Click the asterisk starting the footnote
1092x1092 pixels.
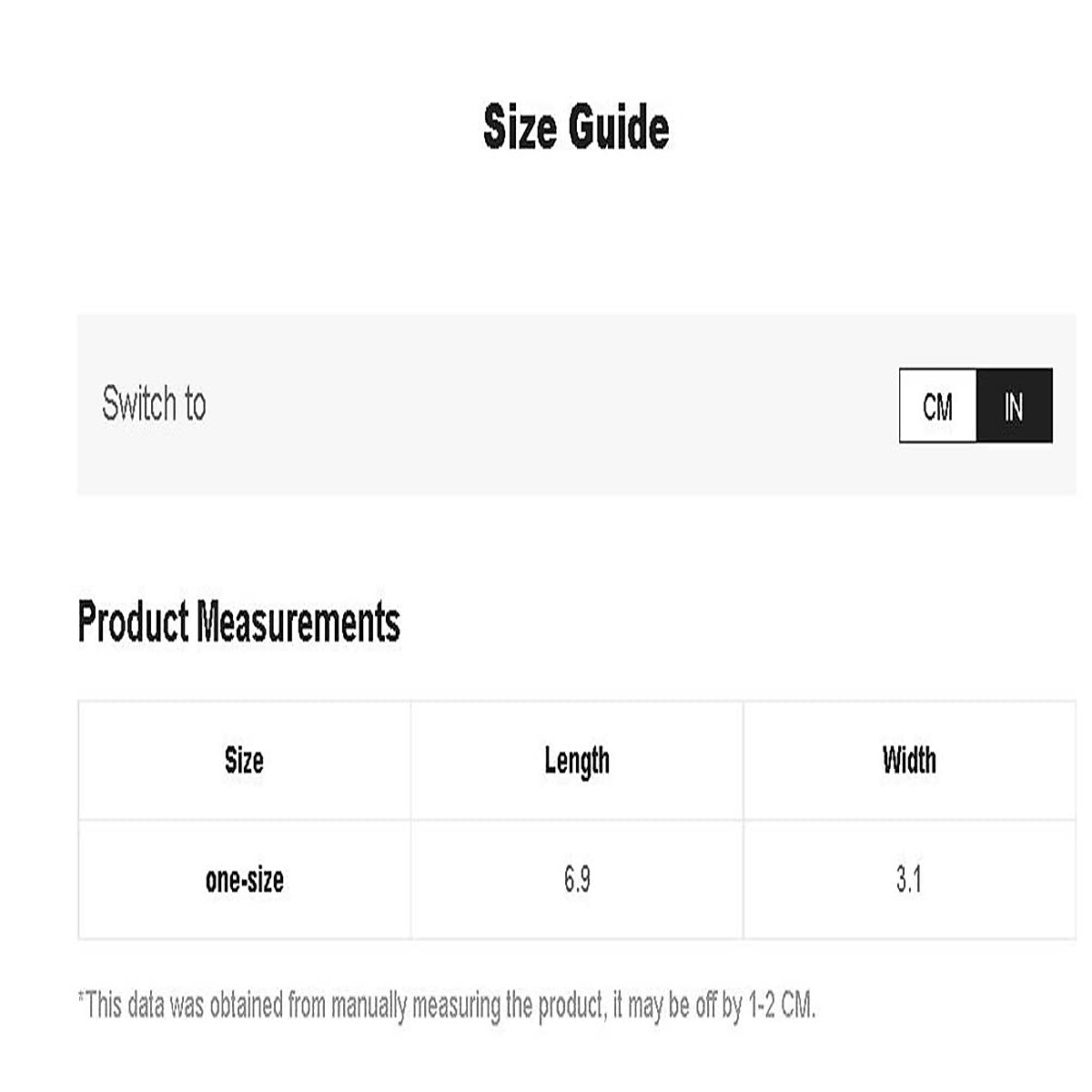[81, 998]
